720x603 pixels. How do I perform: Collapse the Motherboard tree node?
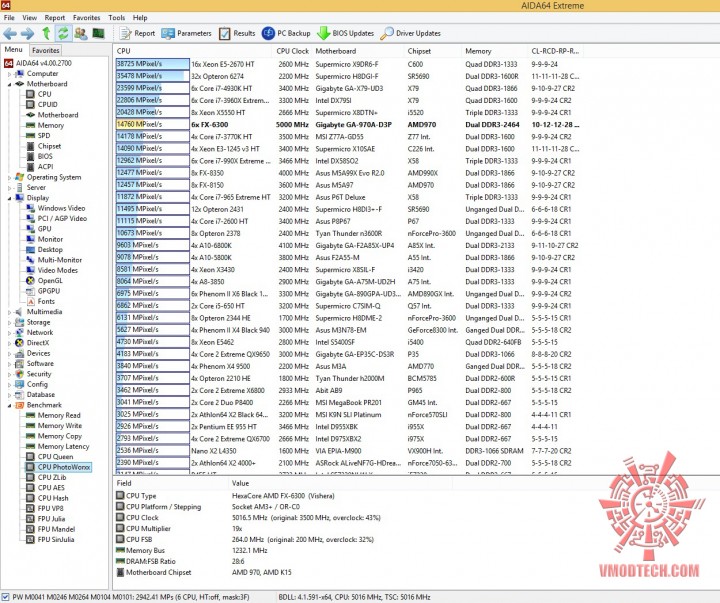[x=9, y=84]
